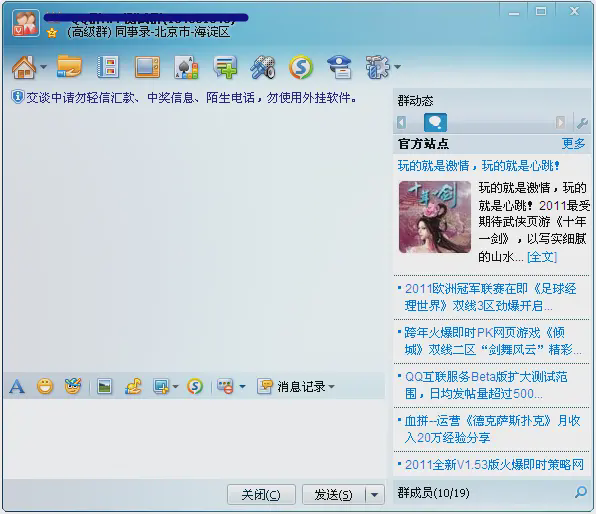
Task: Open the group home page house icon
Action: 24,67
